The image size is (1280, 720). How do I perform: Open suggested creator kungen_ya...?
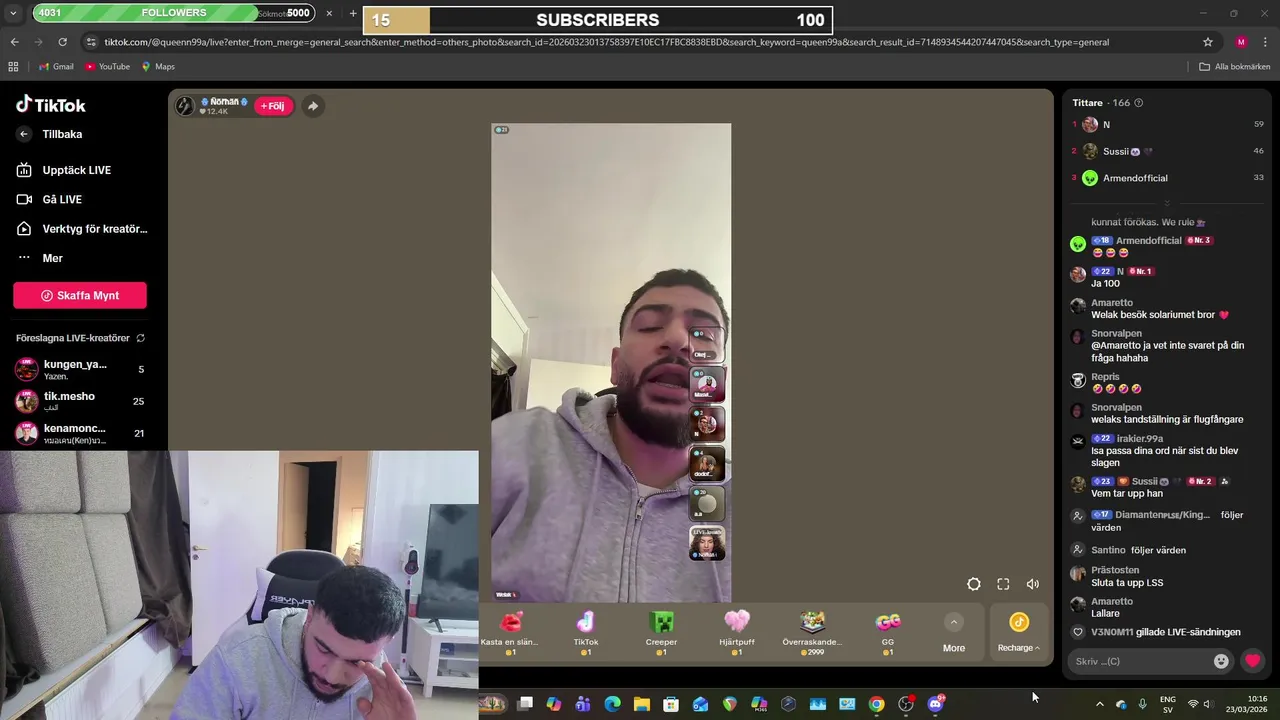click(80, 369)
